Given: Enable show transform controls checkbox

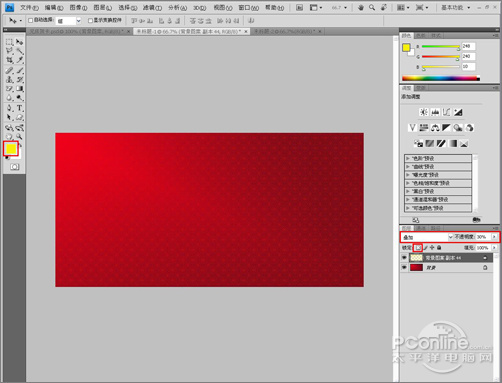Looking at the screenshot, I should click(x=90, y=21).
